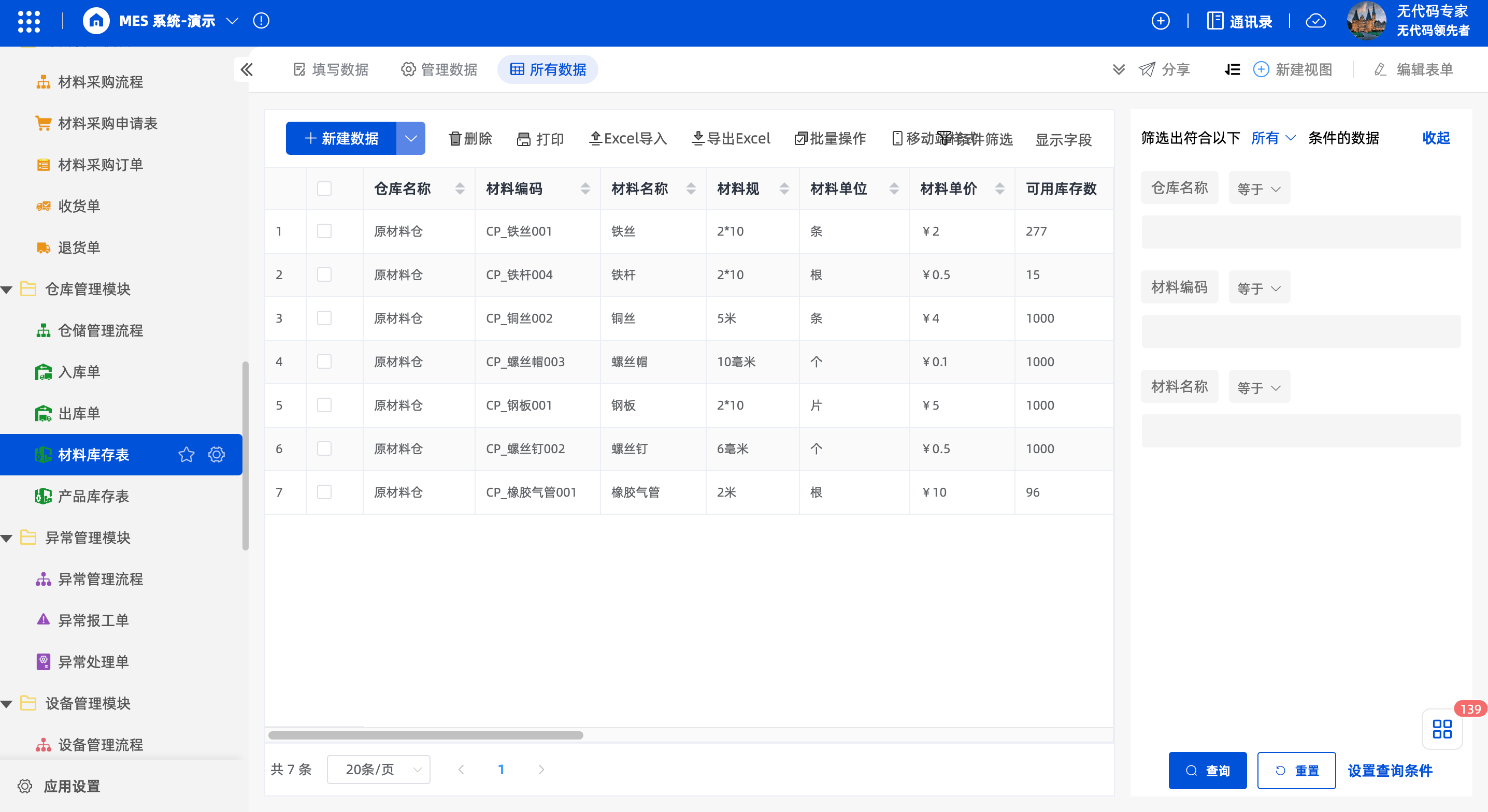Toggle the select-all checkbox in table header
The width and height of the screenshot is (1488, 812).
[324, 189]
